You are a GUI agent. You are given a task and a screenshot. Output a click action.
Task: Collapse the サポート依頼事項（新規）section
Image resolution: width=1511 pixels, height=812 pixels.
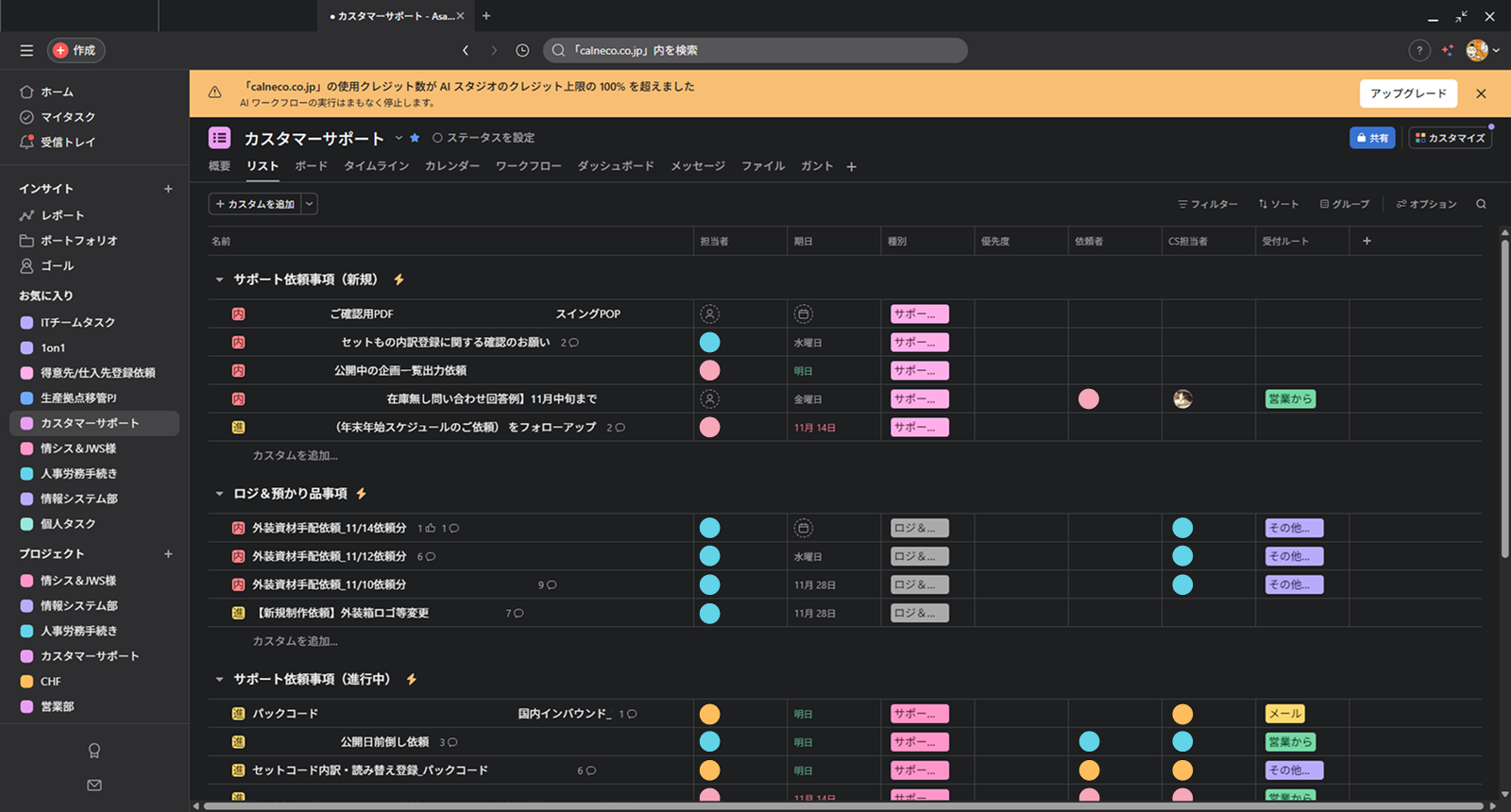click(x=219, y=279)
